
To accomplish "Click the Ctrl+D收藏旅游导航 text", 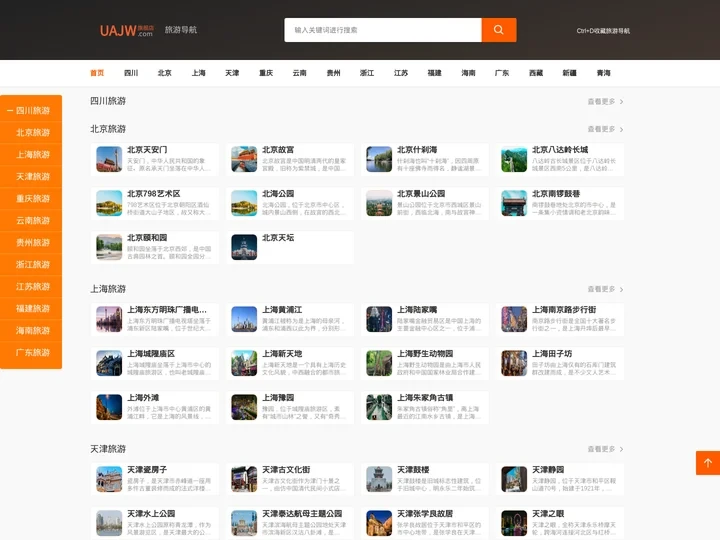I will (603, 31).
